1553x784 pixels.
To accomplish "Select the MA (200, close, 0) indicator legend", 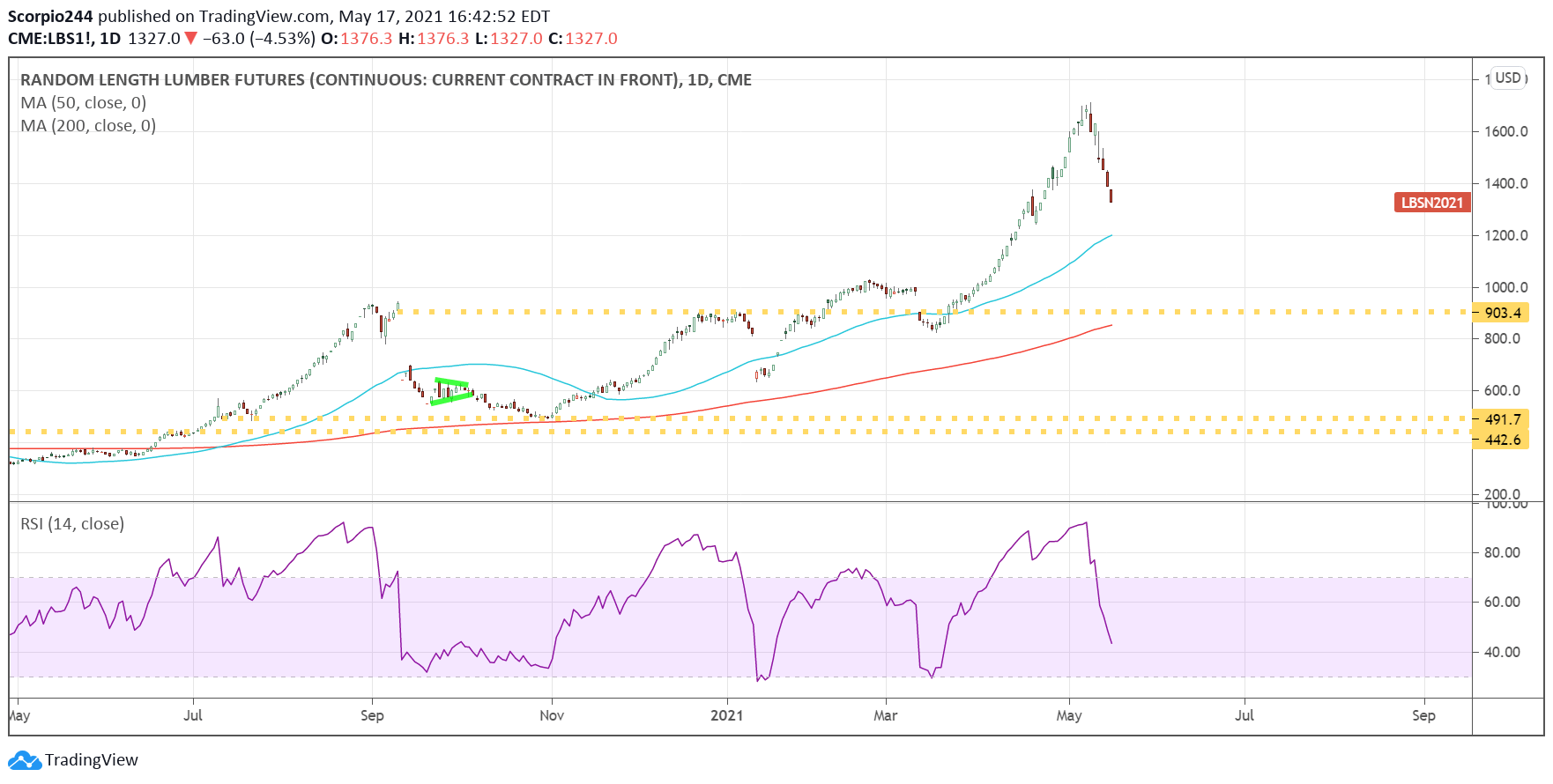I will (88, 126).
